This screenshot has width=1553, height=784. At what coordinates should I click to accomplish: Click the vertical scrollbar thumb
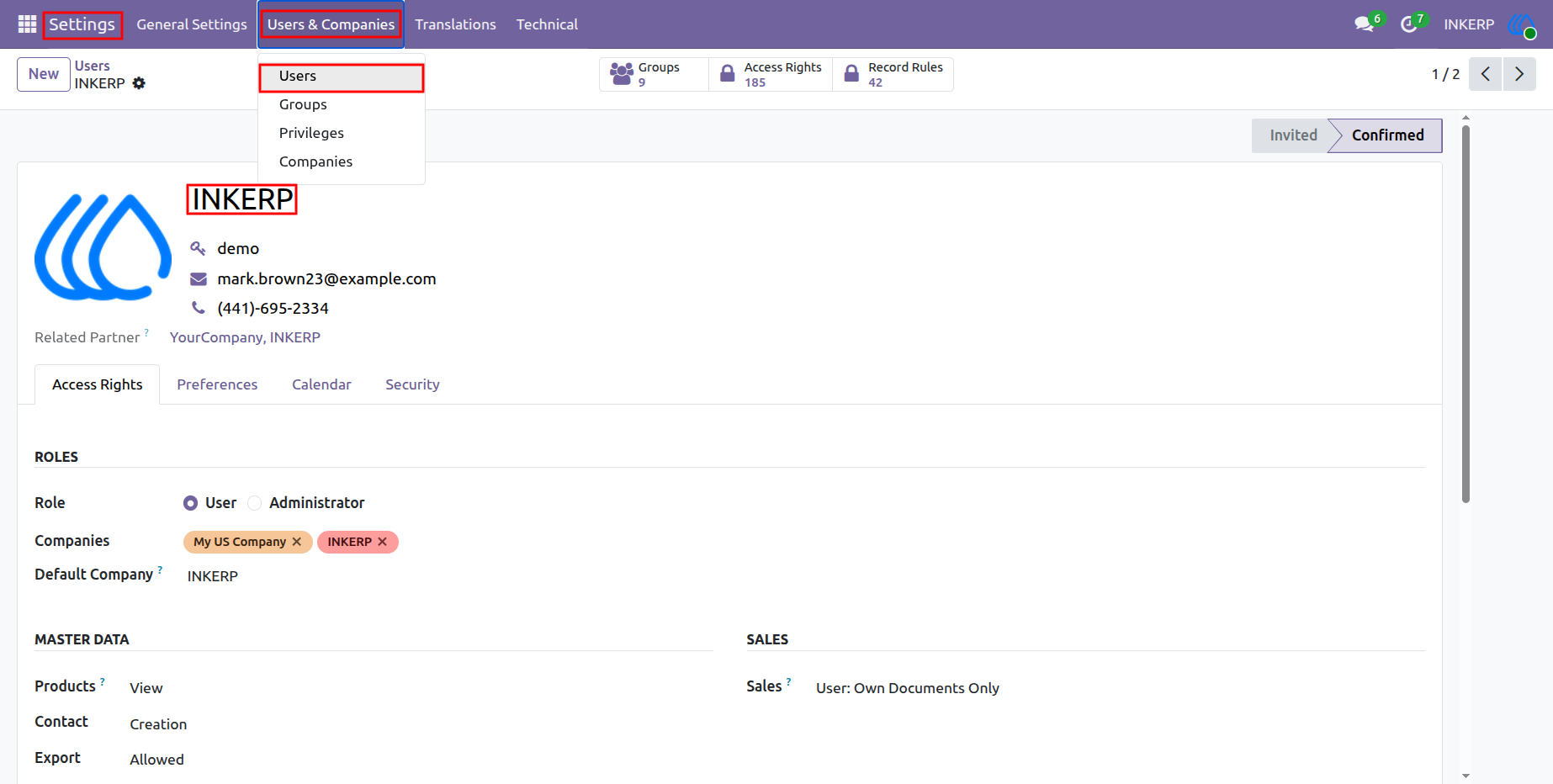(1466, 313)
